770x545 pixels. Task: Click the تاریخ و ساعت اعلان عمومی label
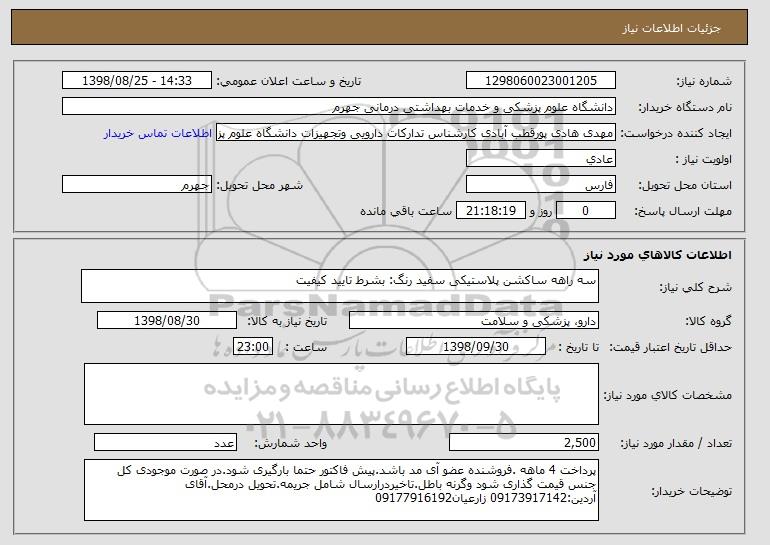coord(289,81)
